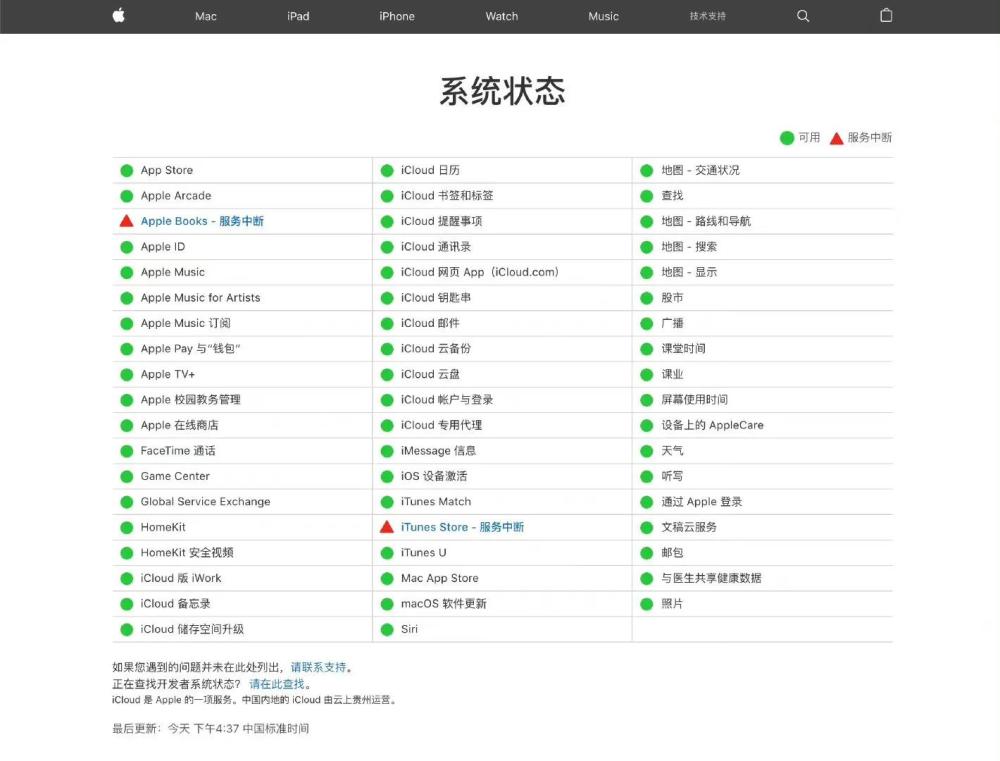
Task: Click green dot next to 钱包
Action: (126, 349)
